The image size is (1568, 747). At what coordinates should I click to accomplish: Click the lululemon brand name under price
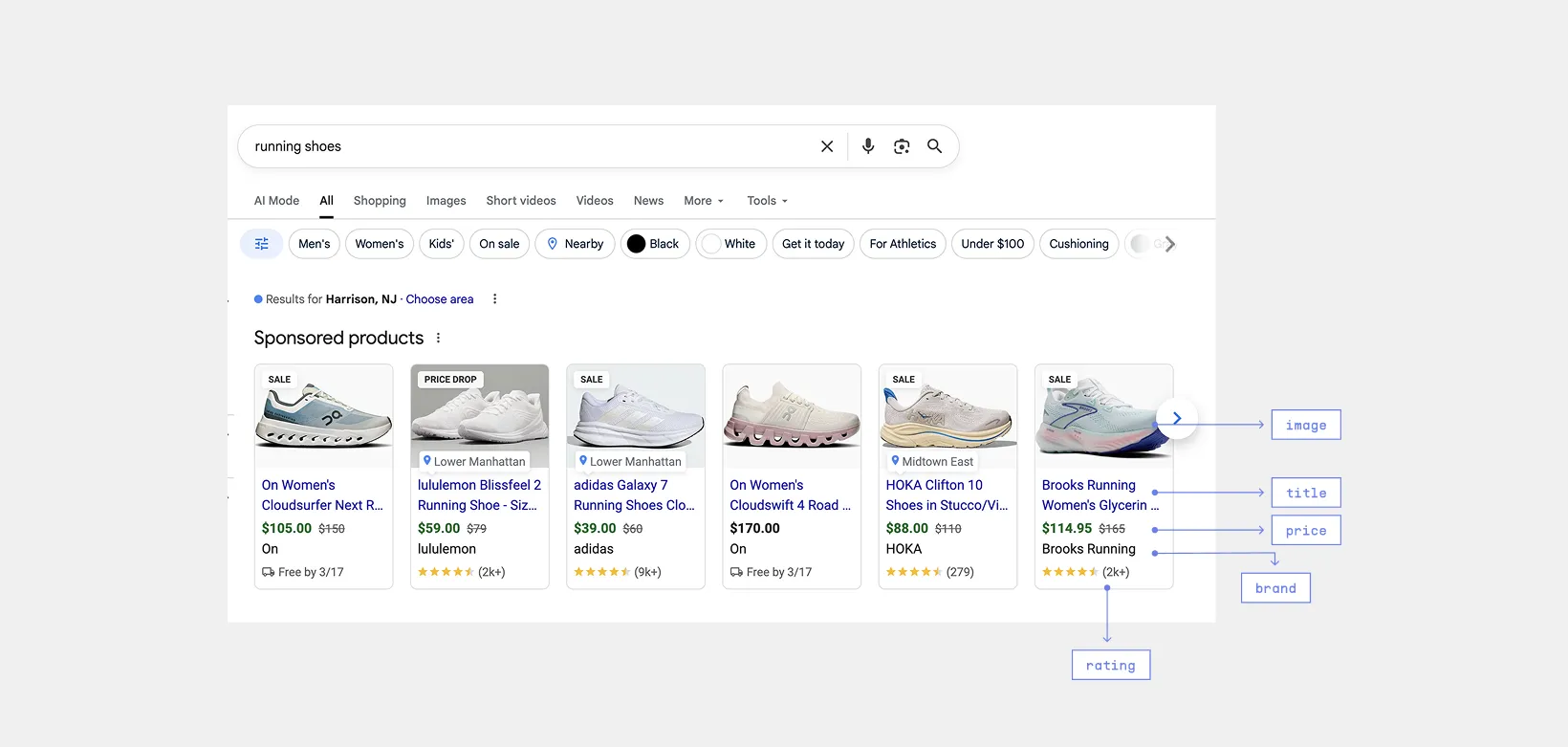point(446,549)
